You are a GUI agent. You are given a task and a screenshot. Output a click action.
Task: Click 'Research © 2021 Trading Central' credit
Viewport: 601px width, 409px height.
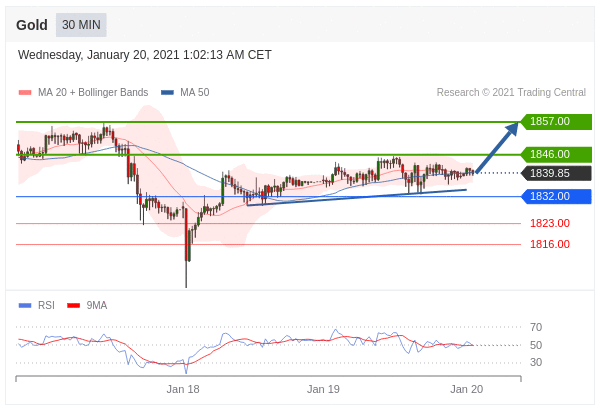(x=511, y=92)
